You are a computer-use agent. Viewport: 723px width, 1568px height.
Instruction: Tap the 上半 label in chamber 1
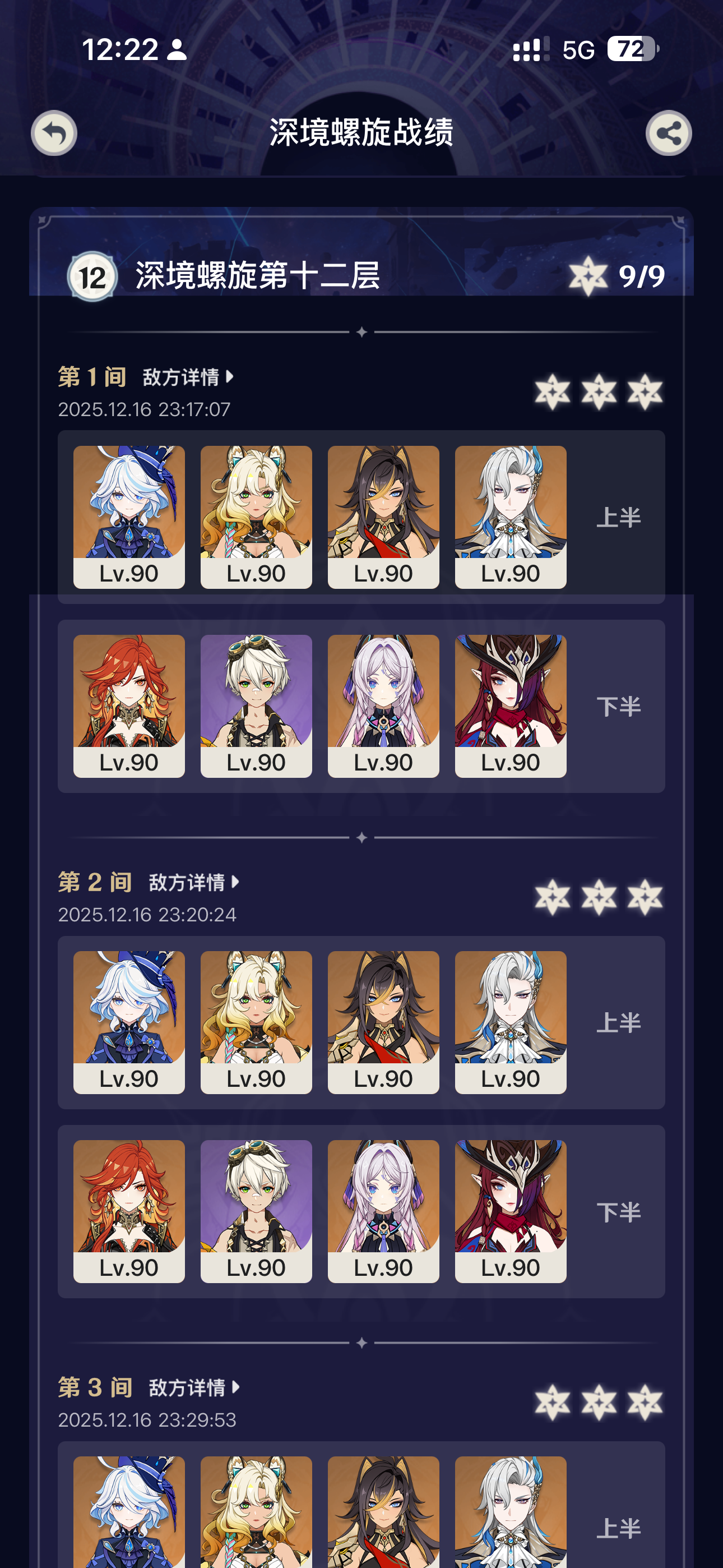618,518
